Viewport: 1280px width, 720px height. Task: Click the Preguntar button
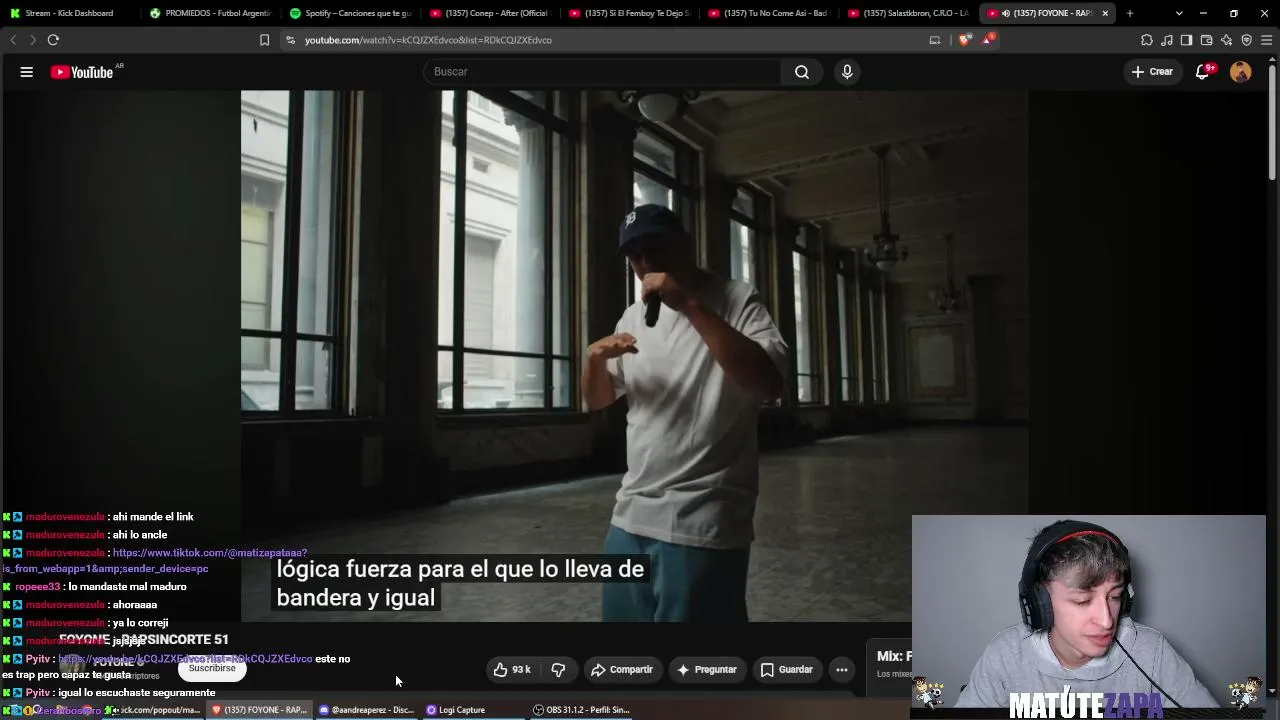(706, 670)
